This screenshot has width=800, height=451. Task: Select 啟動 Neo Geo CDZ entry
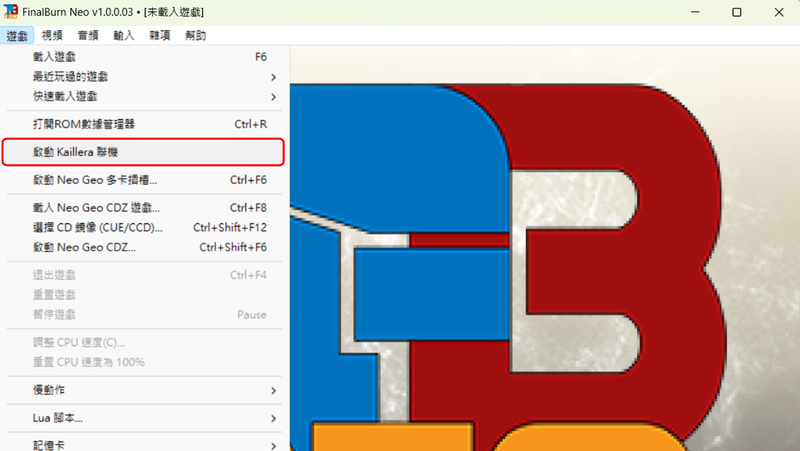coord(144,247)
